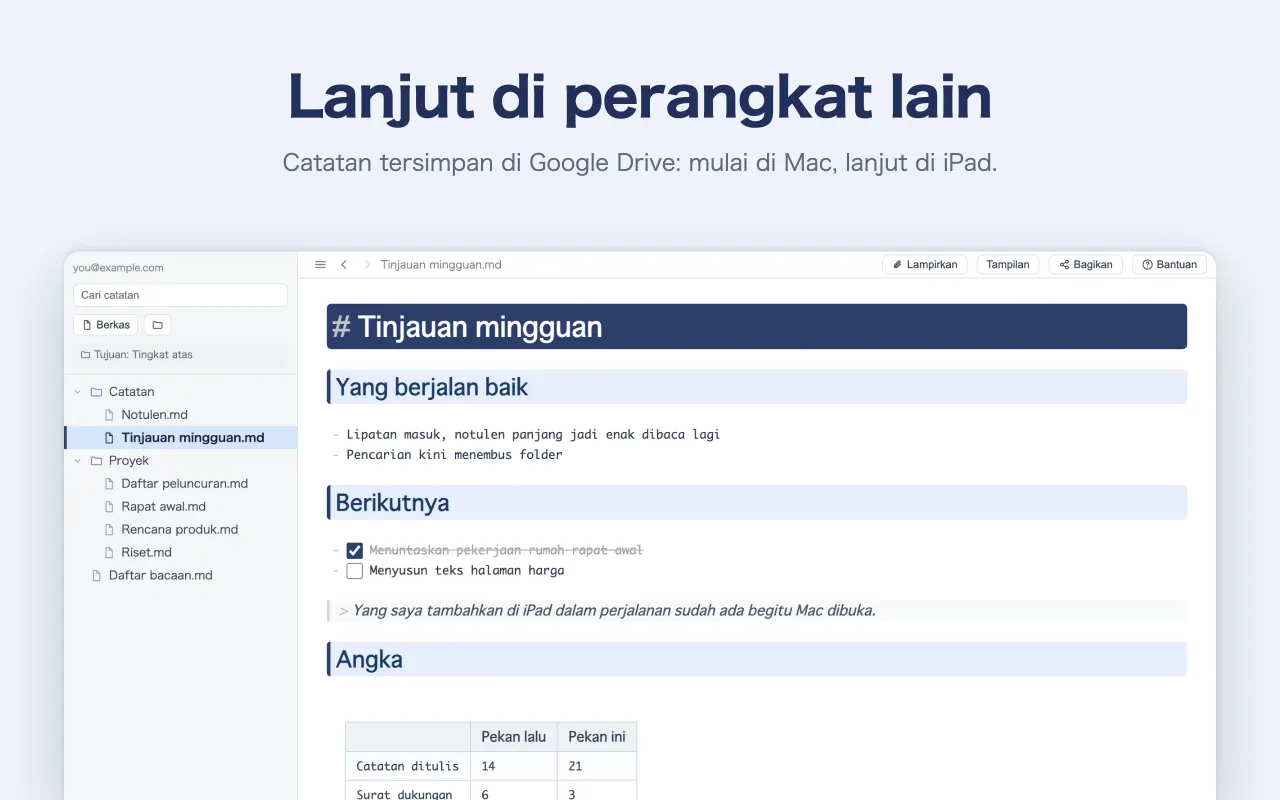Click the Catatan ditulis table cell
Viewport: 1280px width, 800px height.
(408, 766)
